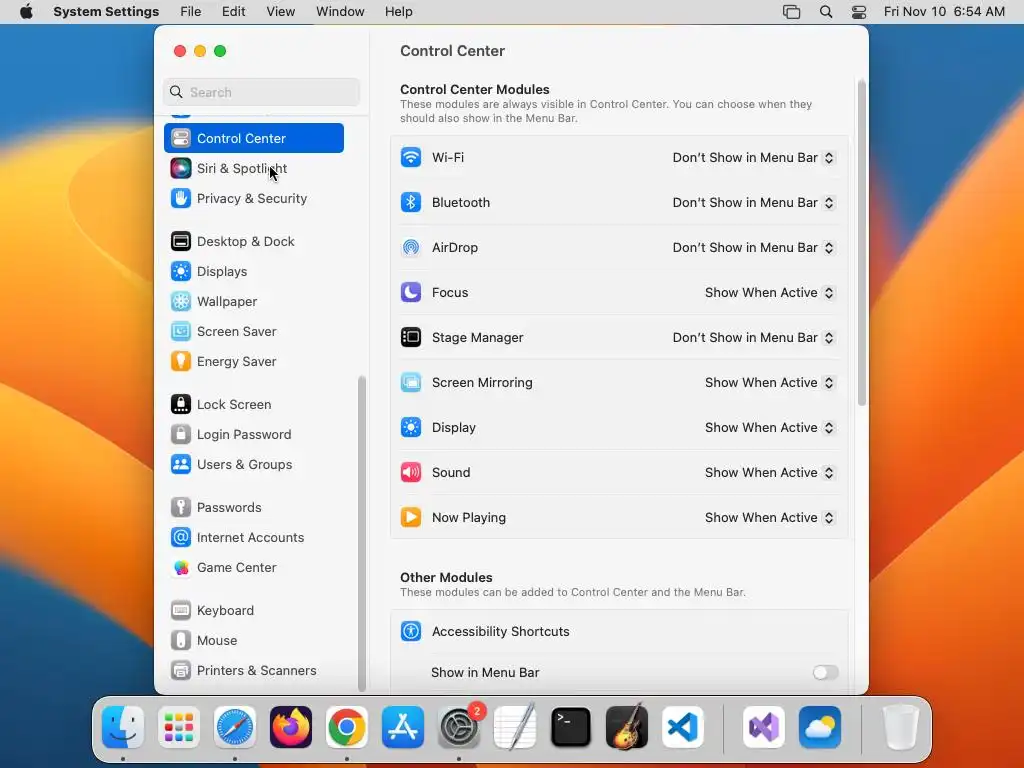Open the Apple menu

[26, 12]
